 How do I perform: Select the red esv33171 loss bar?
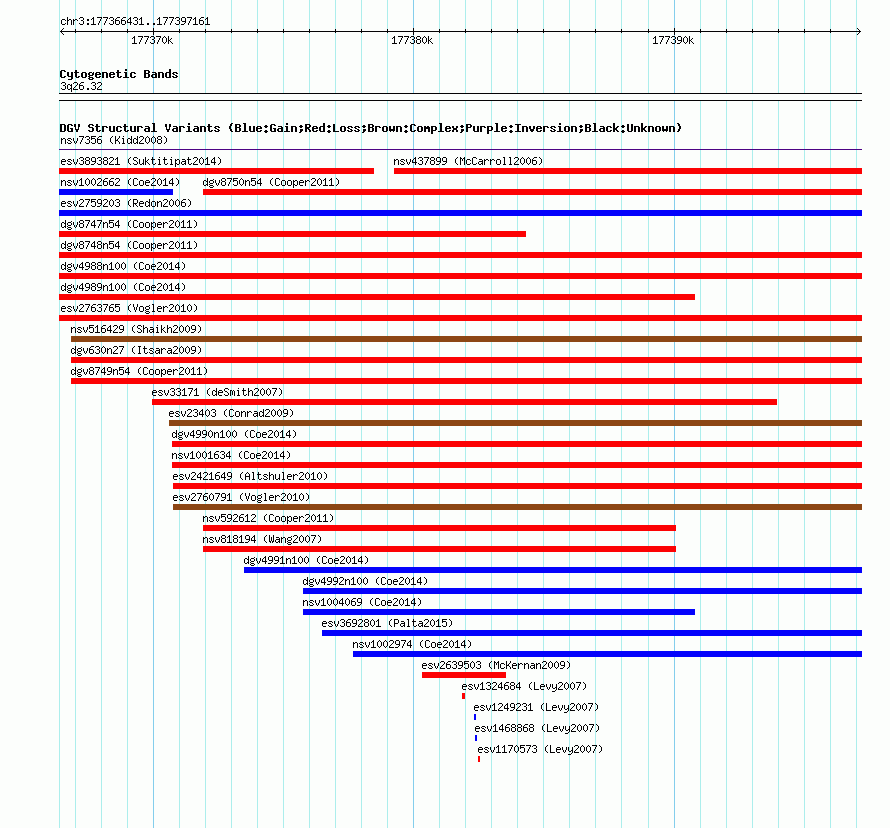click(464, 402)
